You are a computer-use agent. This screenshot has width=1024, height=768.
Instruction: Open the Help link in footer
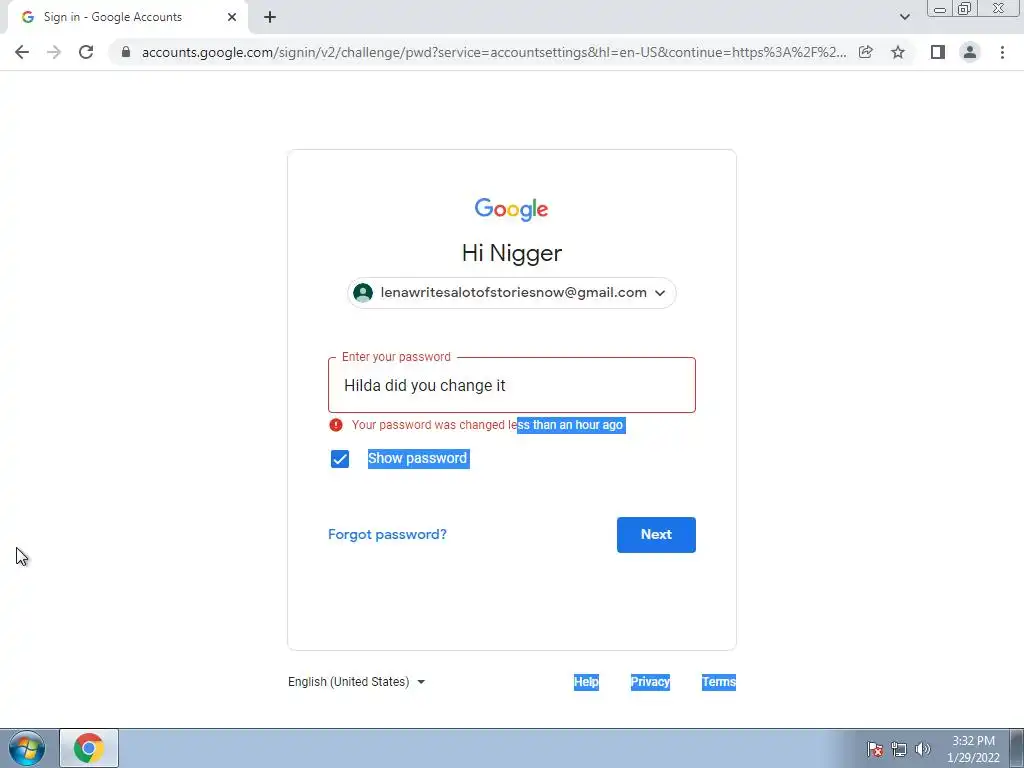(x=586, y=682)
